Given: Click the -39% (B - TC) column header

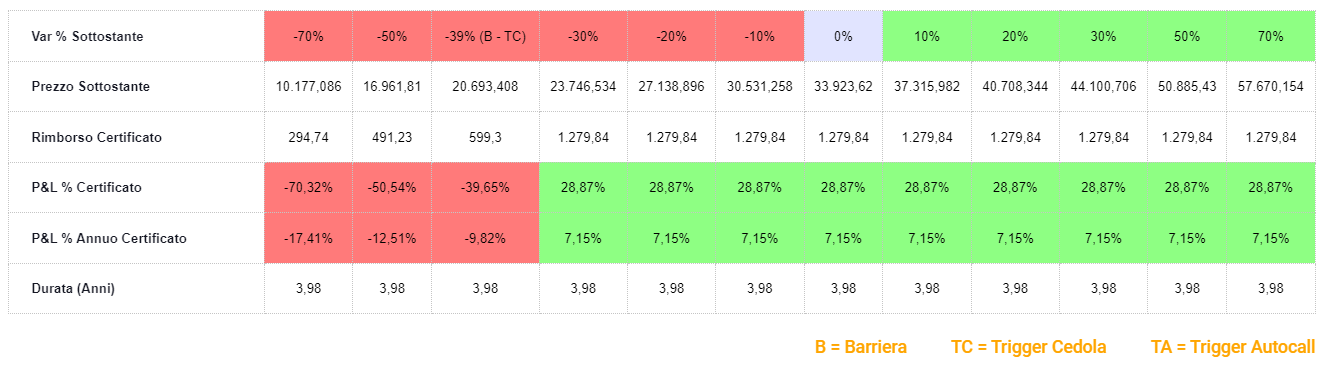Looking at the screenshot, I should [485, 36].
